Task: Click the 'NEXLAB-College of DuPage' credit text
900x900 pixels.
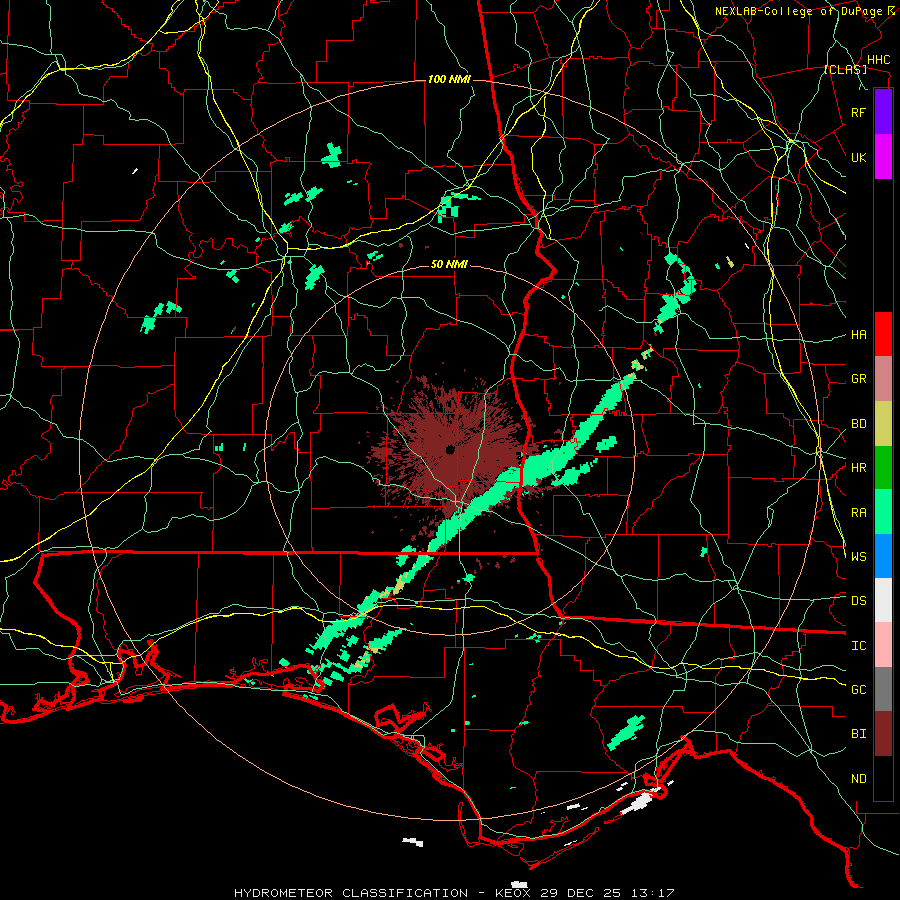Action: (x=798, y=11)
